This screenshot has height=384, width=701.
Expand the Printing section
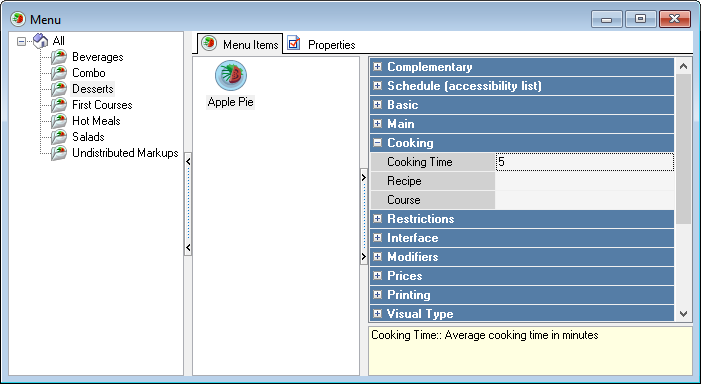pyautogui.click(x=378, y=295)
